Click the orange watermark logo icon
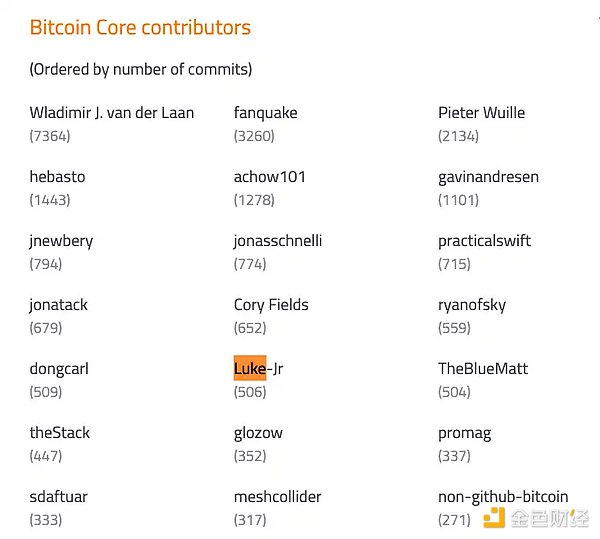 493,518
